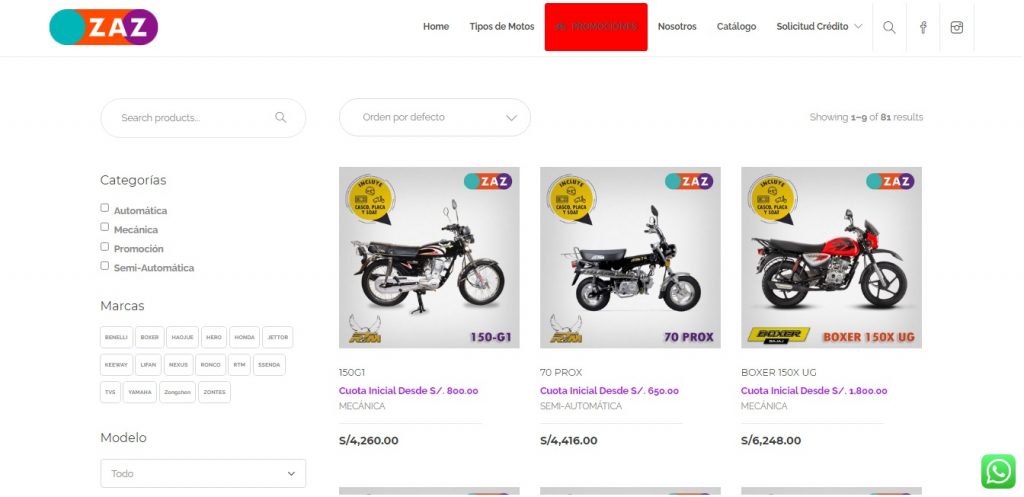The width and height of the screenshot is (1024, 497).
Task: Open the Promociones menu item
Action: 596,27
